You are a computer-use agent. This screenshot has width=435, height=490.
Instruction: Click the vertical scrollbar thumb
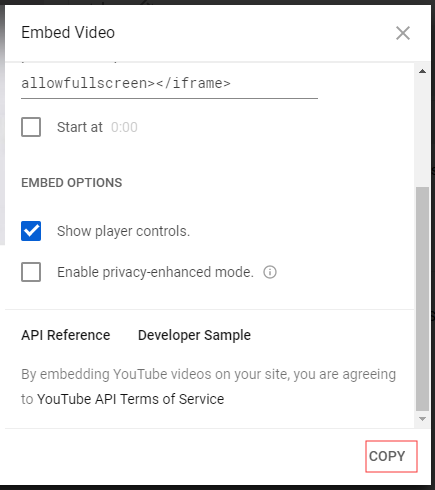(x=422, y=299)
